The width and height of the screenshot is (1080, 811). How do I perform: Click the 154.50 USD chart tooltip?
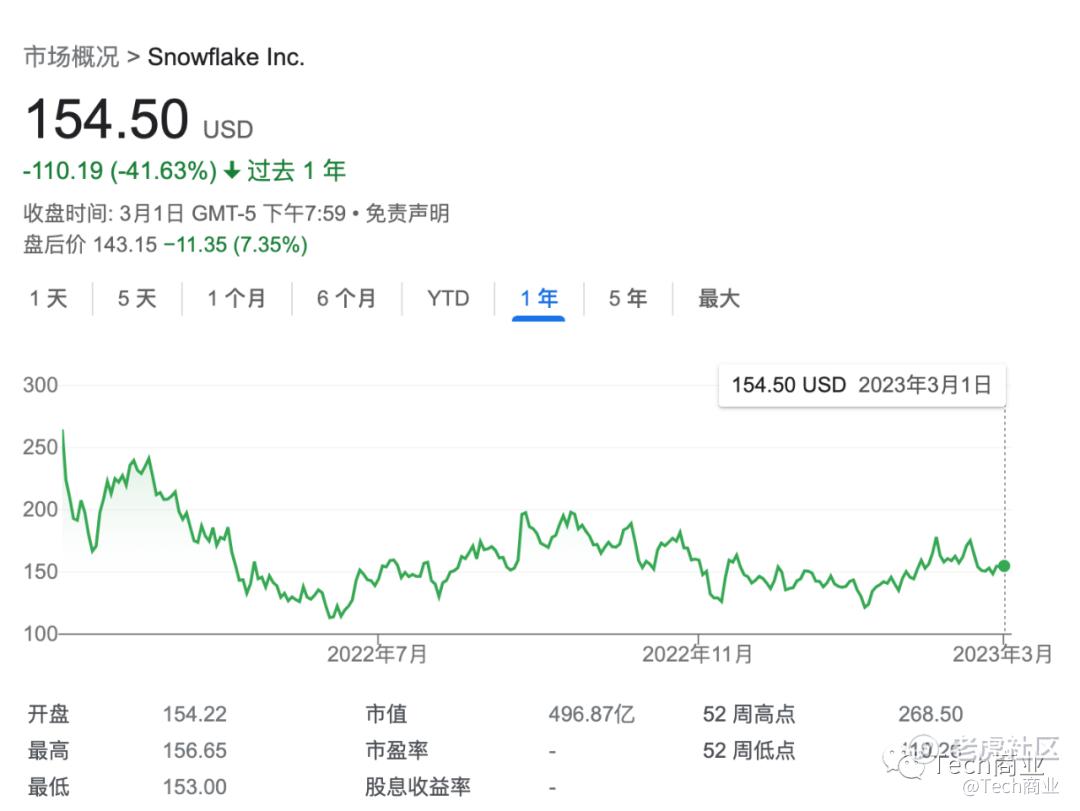point(861,385)
